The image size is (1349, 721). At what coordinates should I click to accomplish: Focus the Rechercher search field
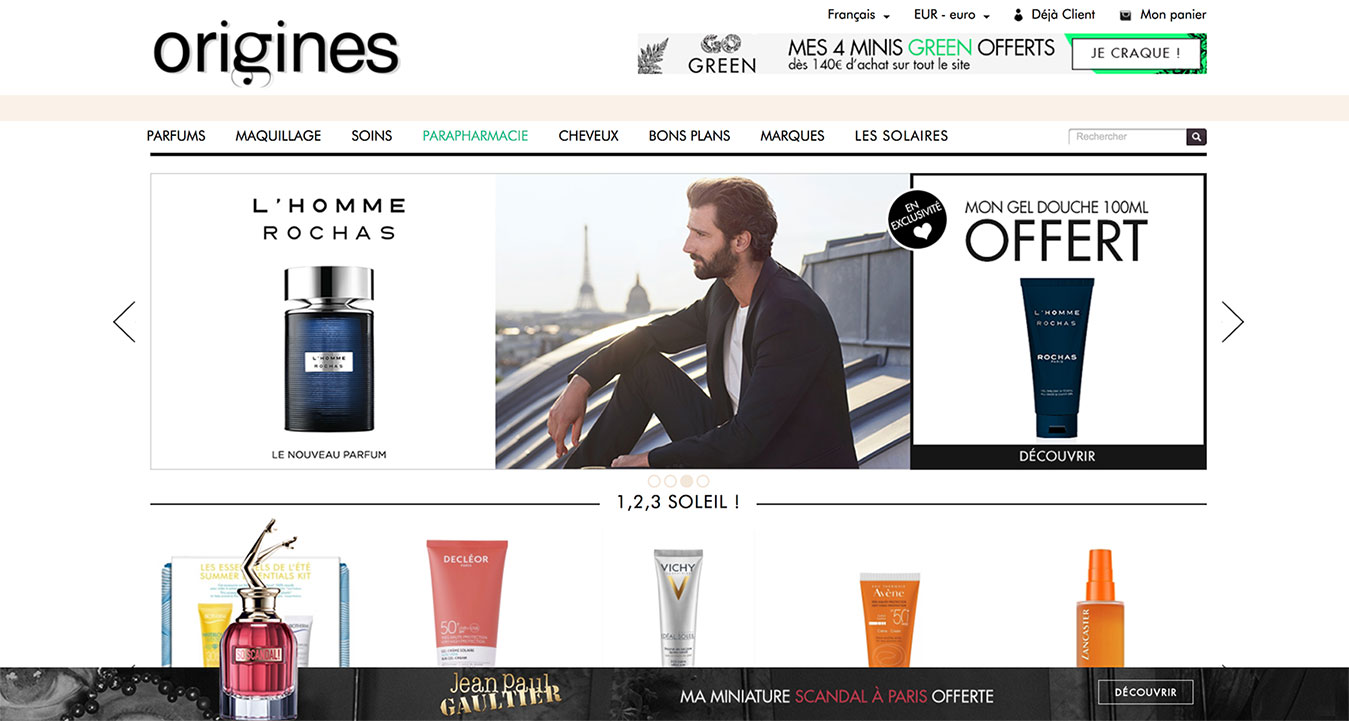click(1127, 137)
